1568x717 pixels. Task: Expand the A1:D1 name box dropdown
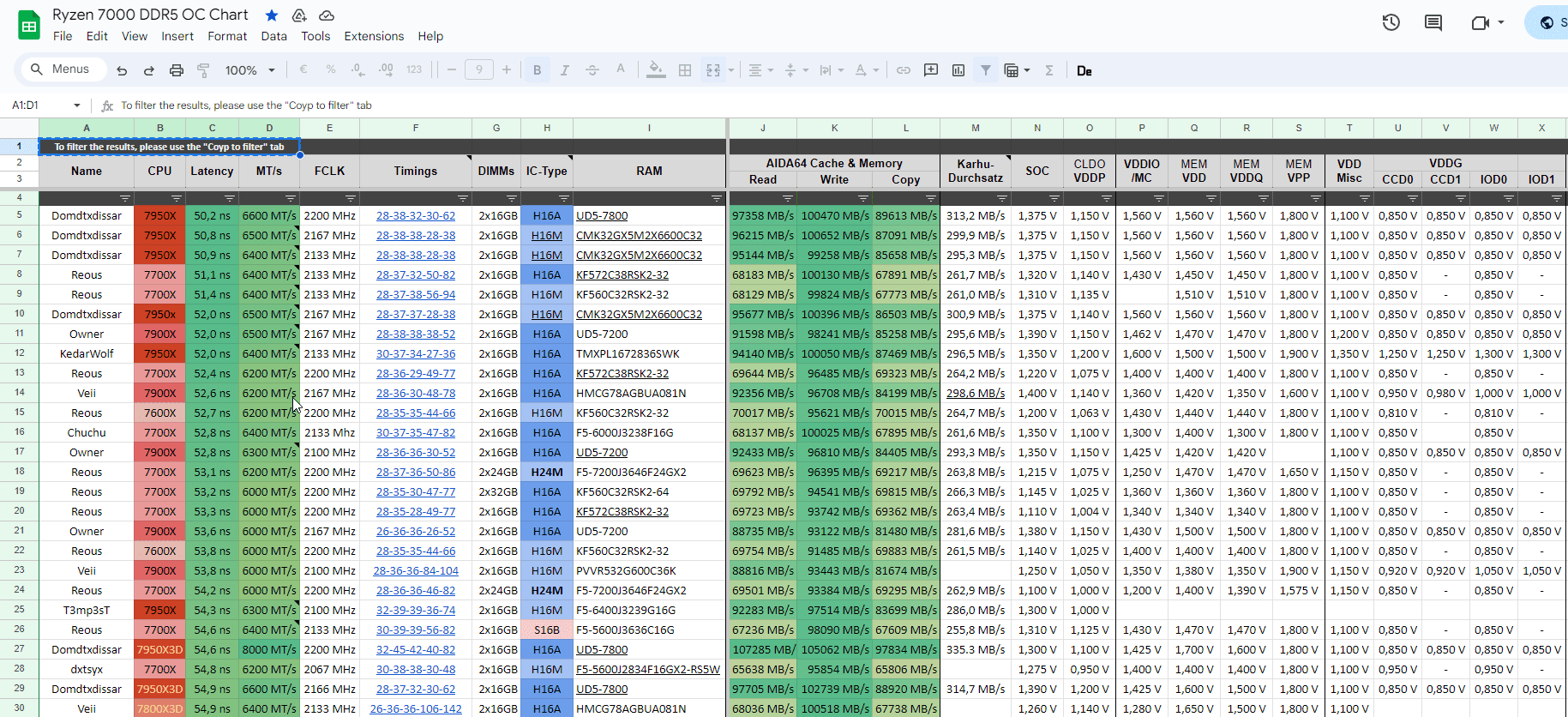77,105
